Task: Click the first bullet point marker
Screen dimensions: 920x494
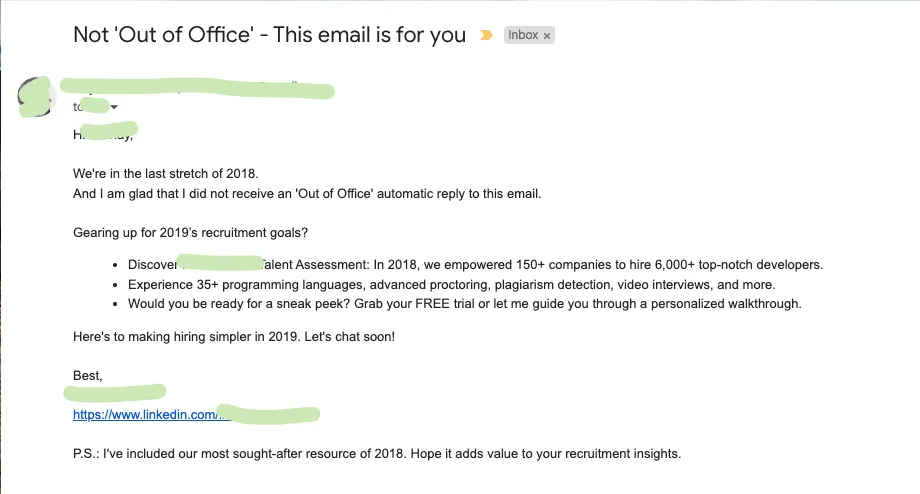Action: point(116,265)
